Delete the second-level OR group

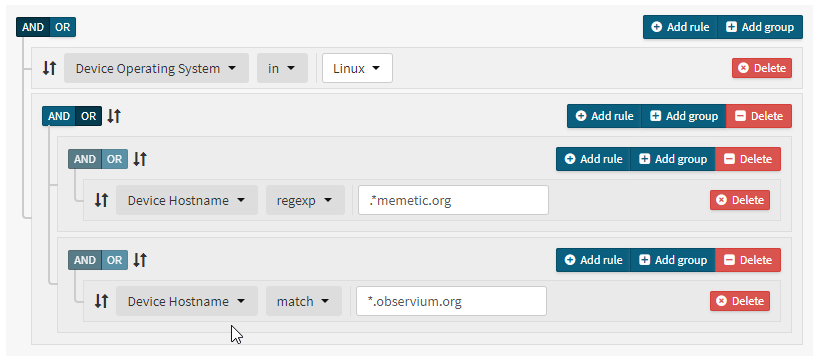click(759, 116)
